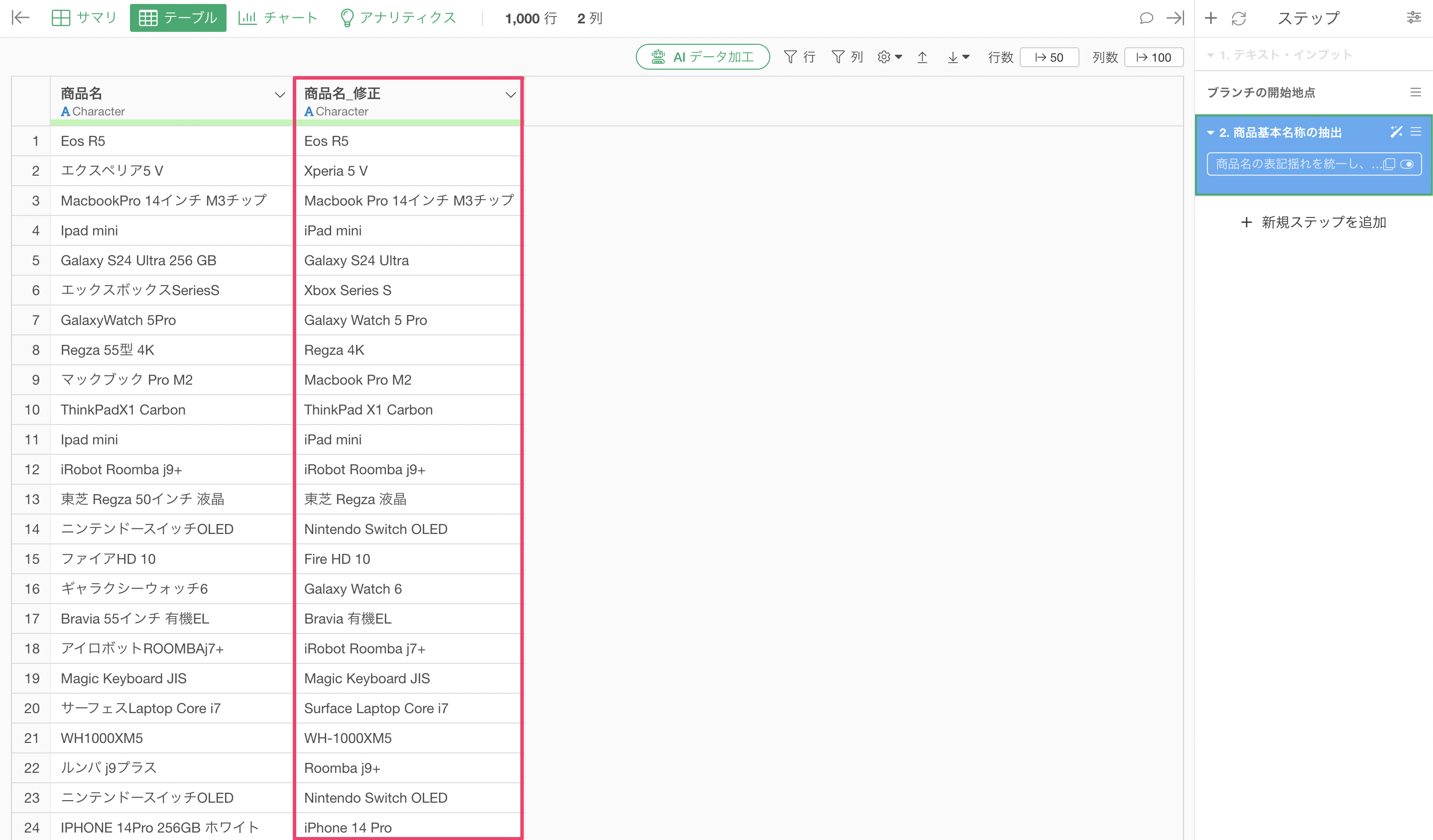Open the step panel settings sliders icon
Screen dimensions: 1433x840
click(1414, 17)
